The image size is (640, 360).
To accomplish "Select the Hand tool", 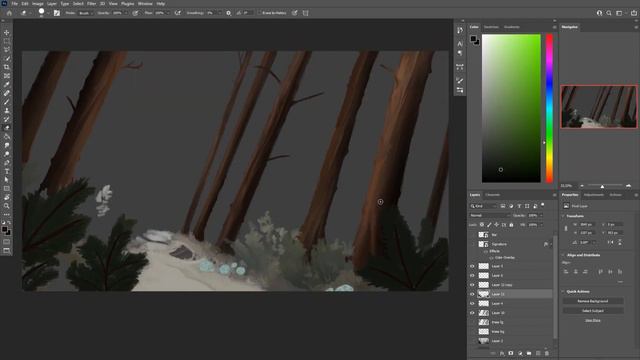I will [x=7, y=197].
